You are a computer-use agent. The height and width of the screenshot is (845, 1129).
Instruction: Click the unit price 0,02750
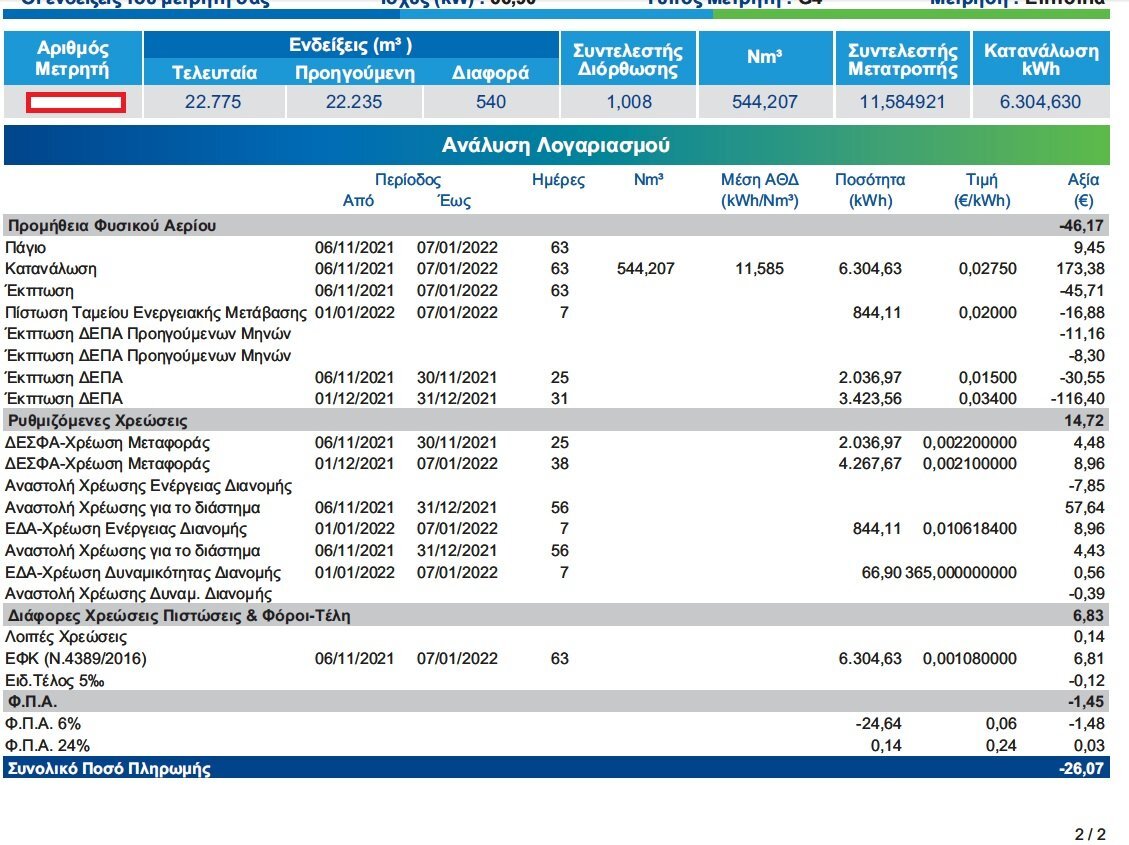987,269
